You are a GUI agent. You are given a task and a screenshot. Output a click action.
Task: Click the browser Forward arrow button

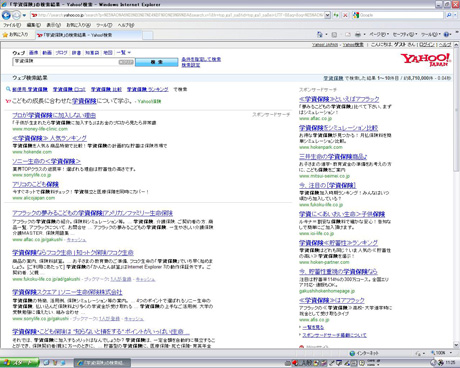[x=16, y=15]
